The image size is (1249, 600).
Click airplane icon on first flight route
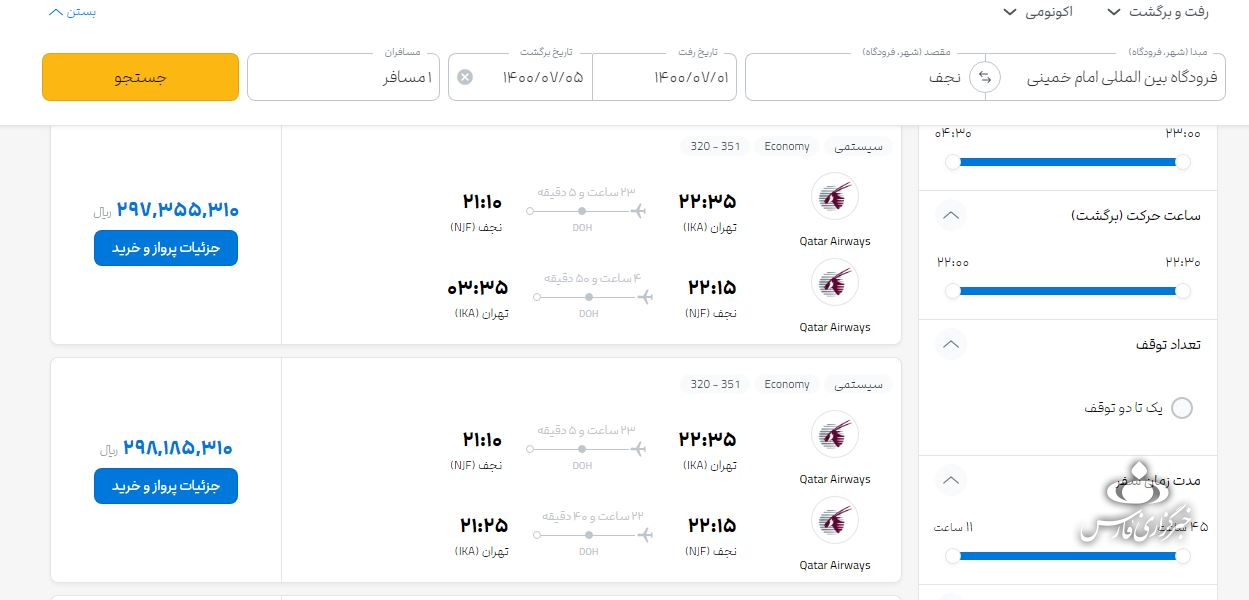[x=640, y=211]
